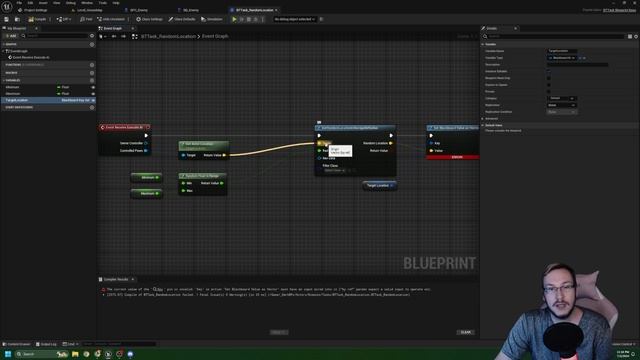Click the Unreal Engine logo icon
Image resolution: width=640 pixels, height=360 pixels.
[7, 6]
